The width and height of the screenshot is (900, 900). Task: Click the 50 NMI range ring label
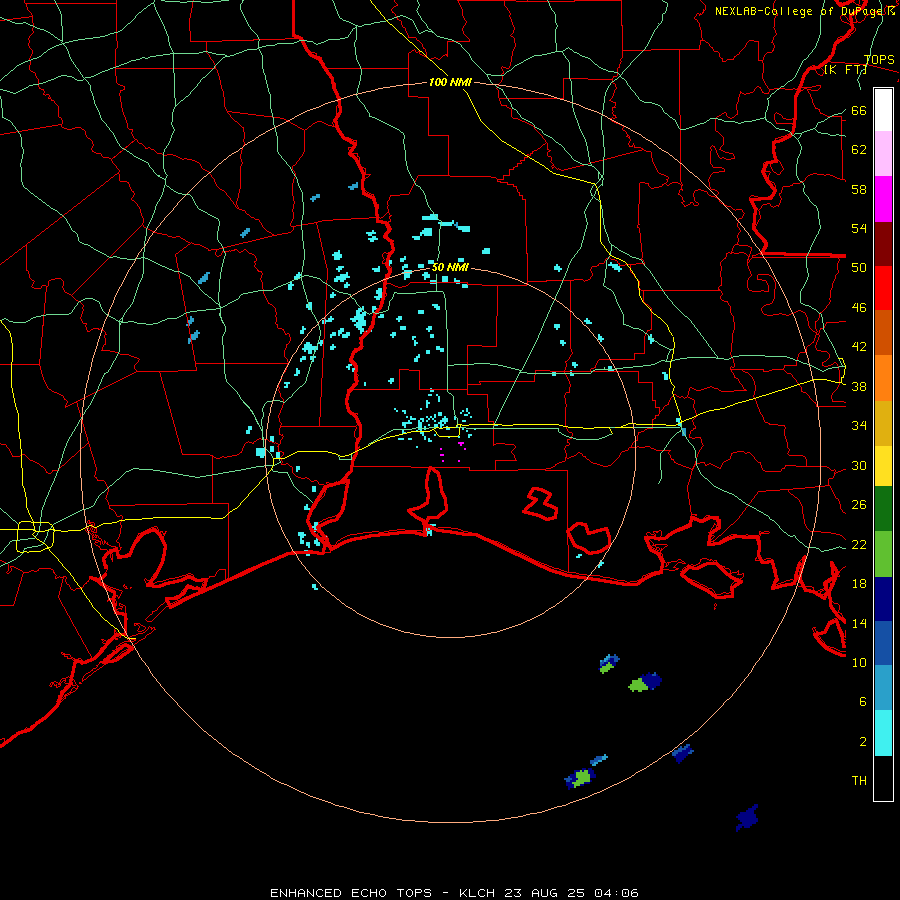[450, 267]
